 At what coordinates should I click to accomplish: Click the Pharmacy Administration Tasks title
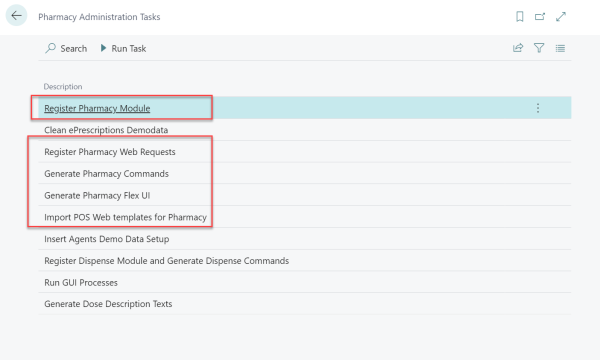tap(99, 17)
